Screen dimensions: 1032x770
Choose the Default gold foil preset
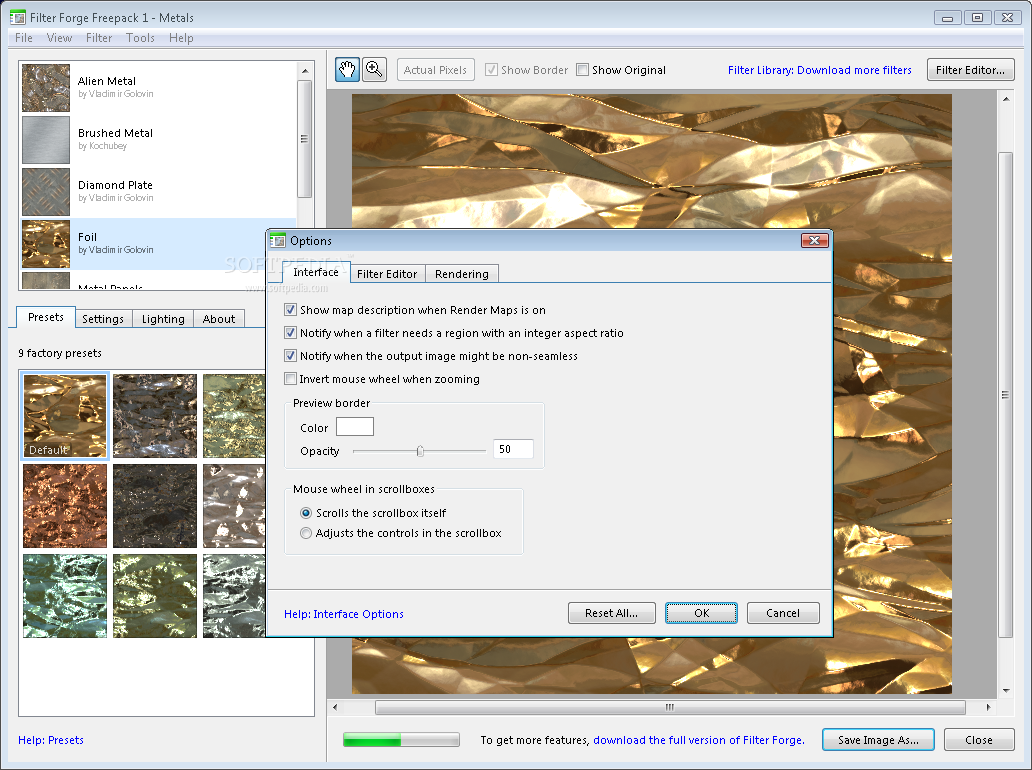pyautogui.click(x=64, y=415)
